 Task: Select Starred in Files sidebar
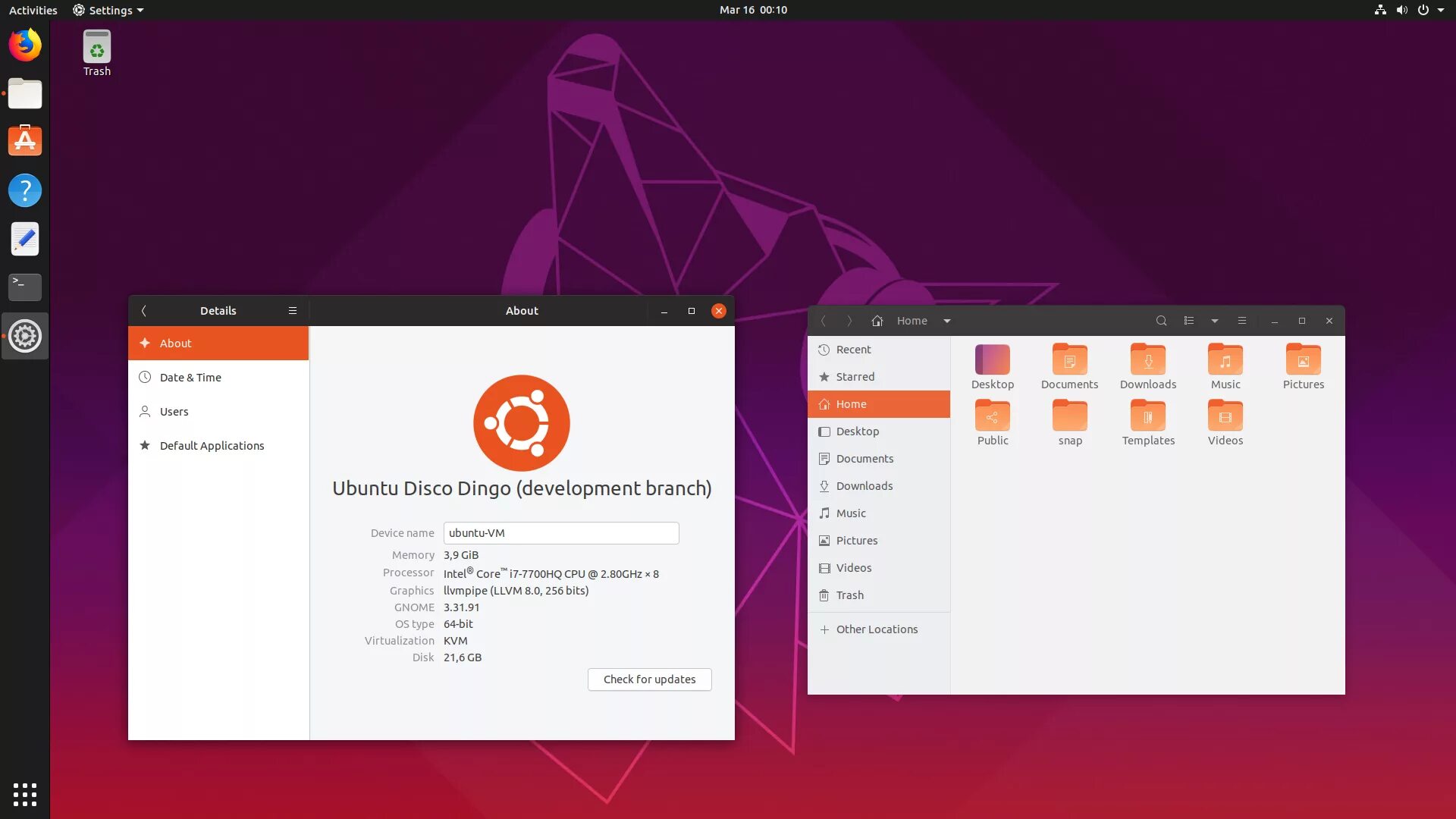coord(855,377)
